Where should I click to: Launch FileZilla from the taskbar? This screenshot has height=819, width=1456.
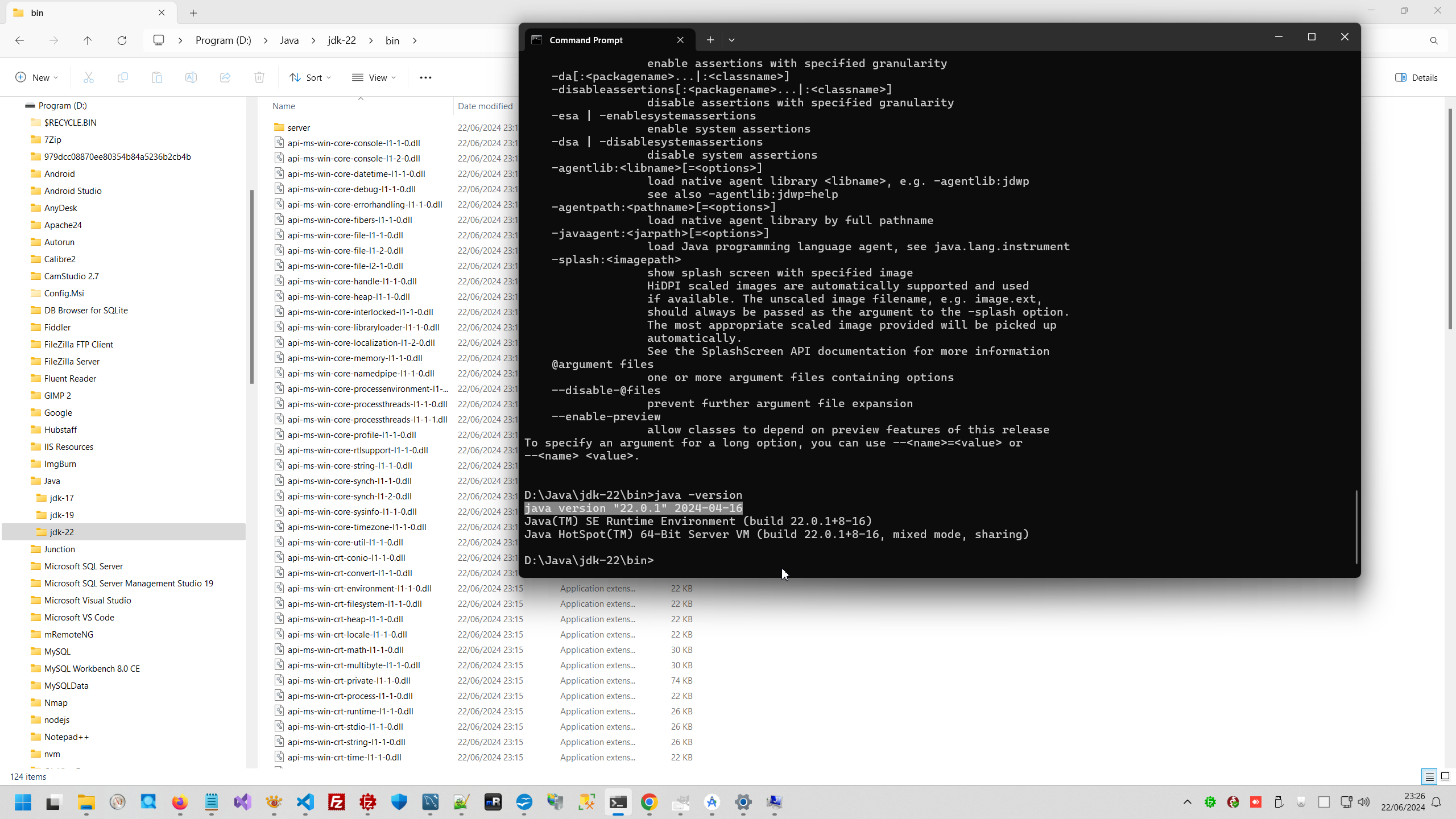(x=337, y=803)
